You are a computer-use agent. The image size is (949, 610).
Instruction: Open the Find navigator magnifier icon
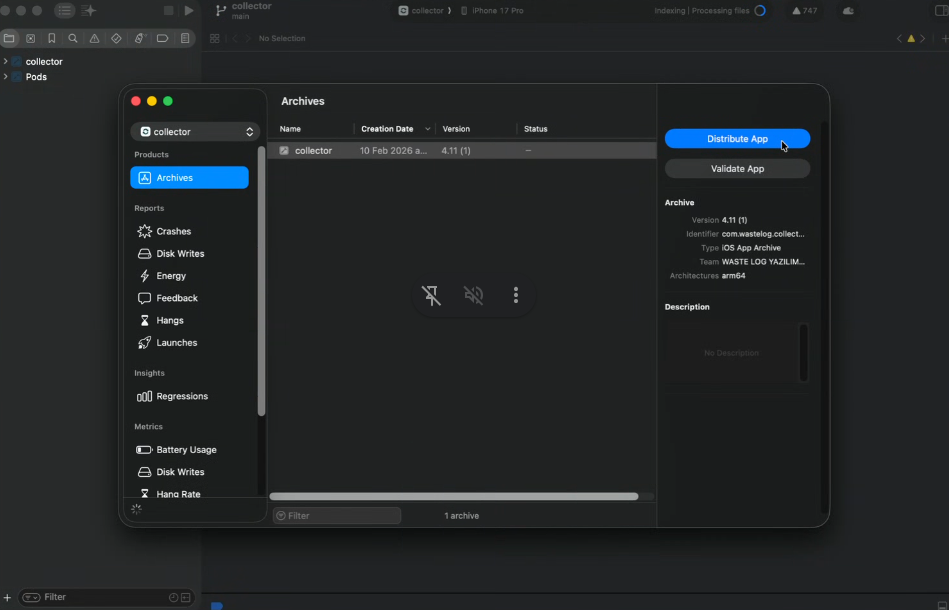pos(73,39)
